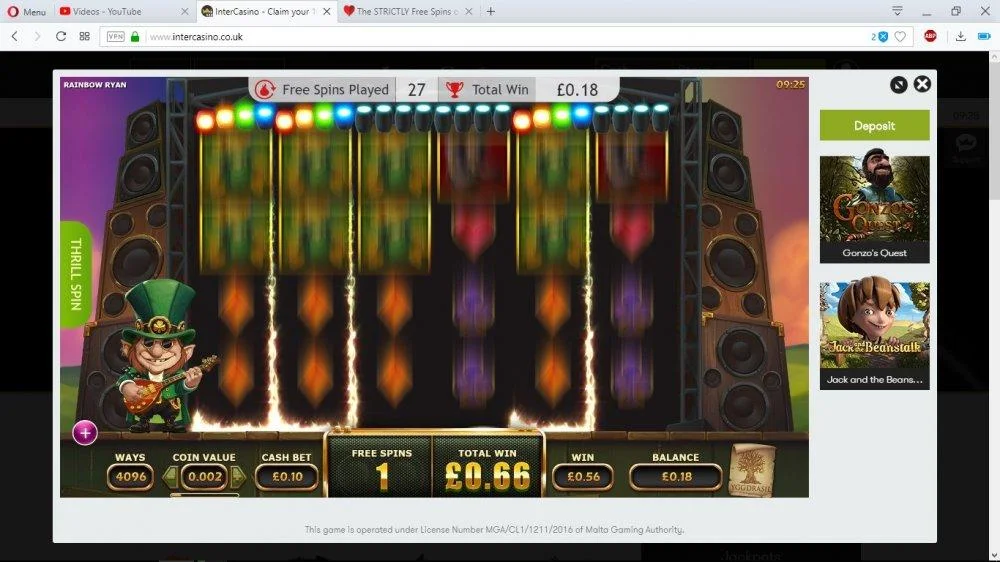Screen dimensions: 1000x562
Task: Open the downloads panel
Action: point(960,37)
